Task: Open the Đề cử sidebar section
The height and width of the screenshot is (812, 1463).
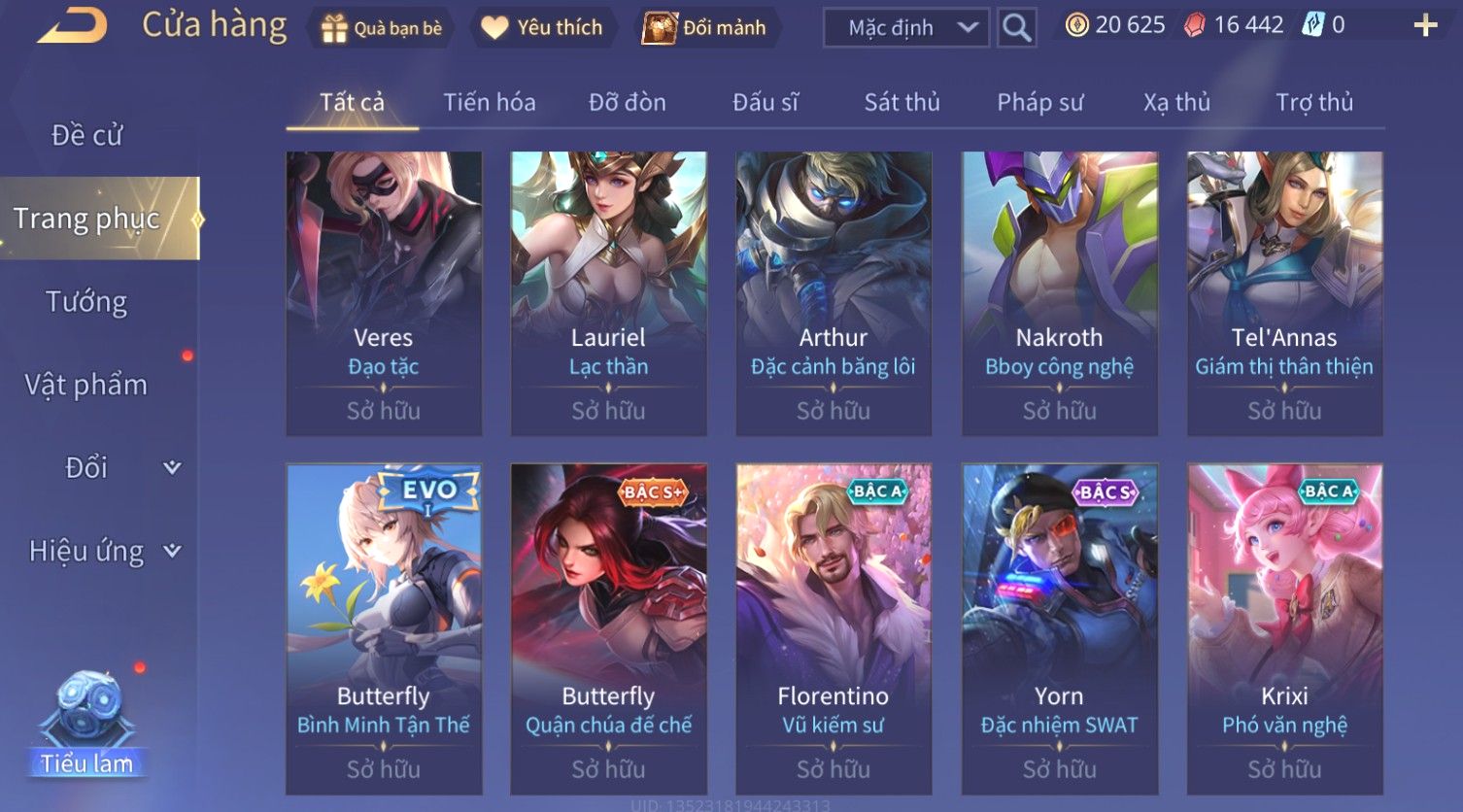Action: (86, 135)
